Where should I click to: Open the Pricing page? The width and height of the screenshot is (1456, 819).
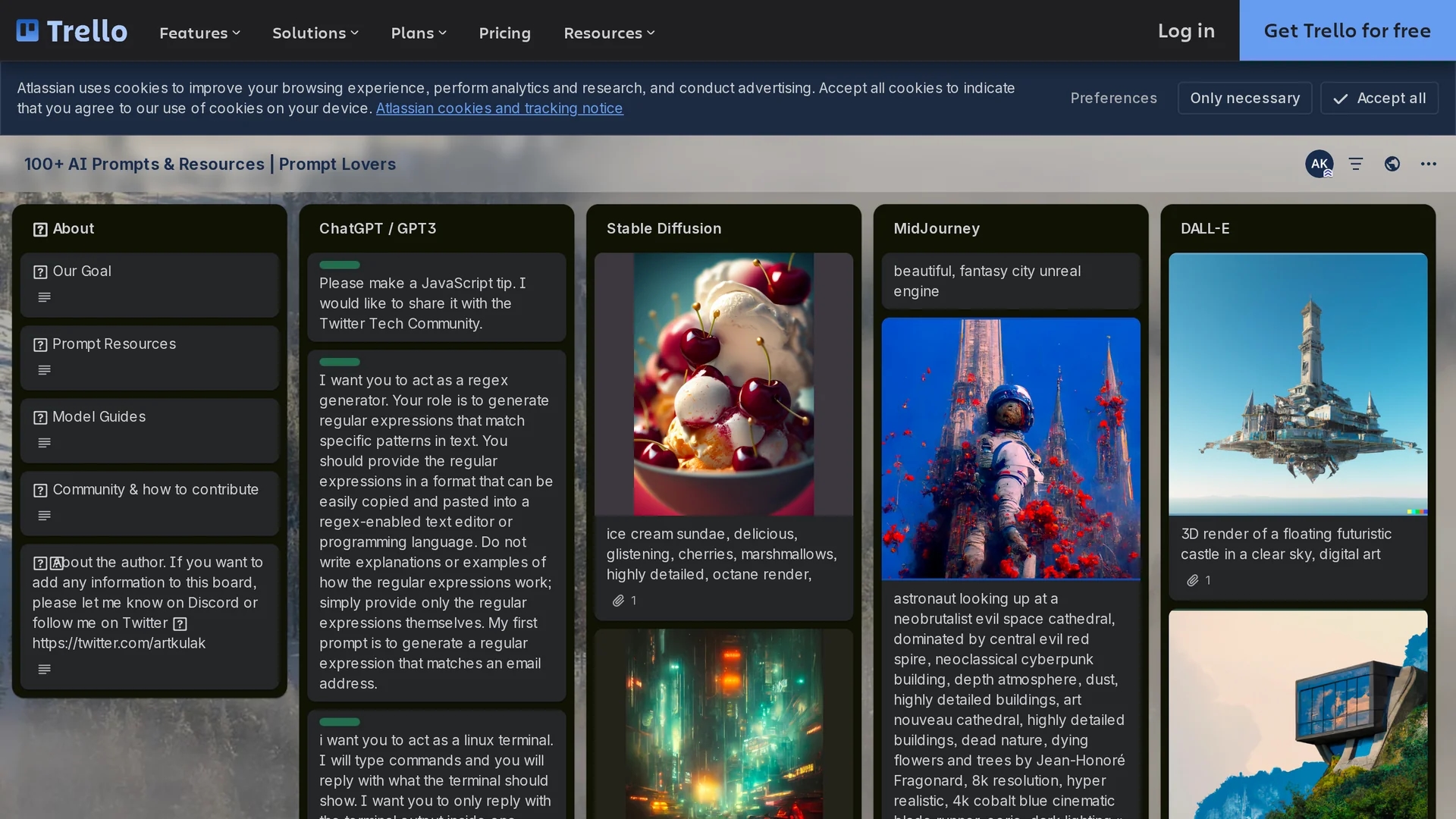pyautogui.click(x=505, y=33)
